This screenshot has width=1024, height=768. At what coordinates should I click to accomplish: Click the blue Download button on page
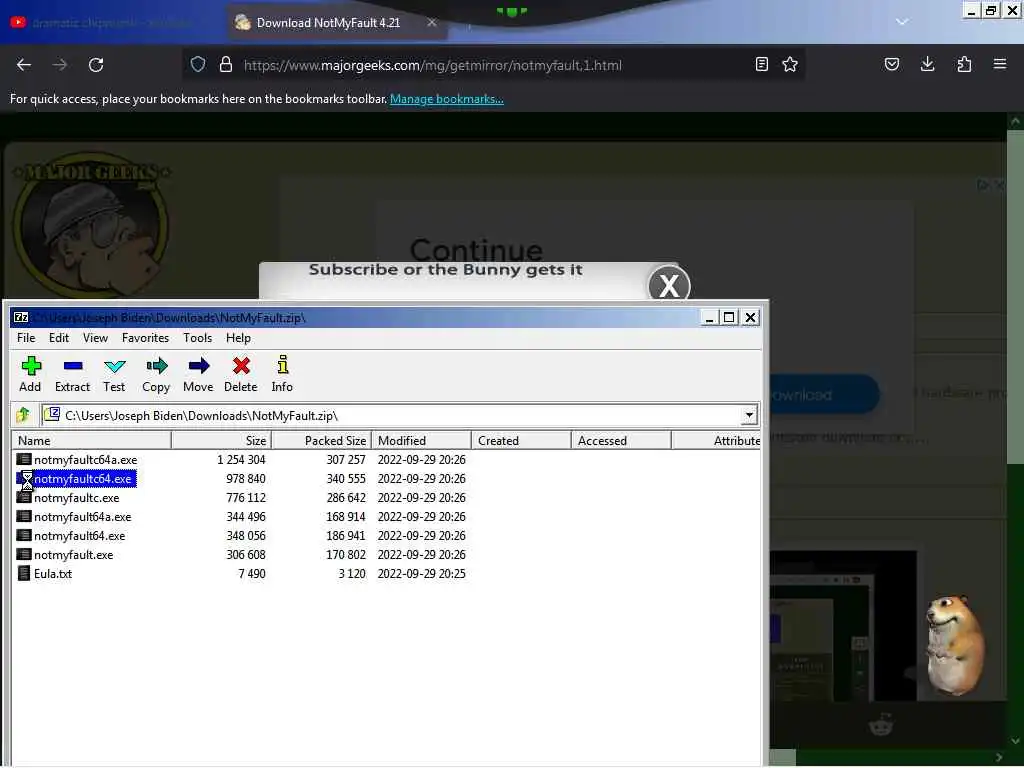pyautogui.click(x=824, y=394)
